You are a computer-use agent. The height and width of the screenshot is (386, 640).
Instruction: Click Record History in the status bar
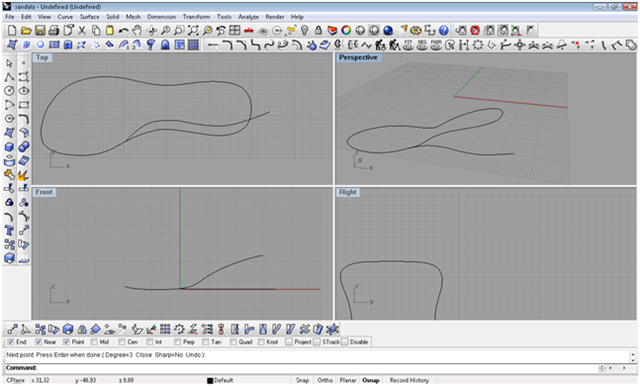pyautogui.click(x=409, y=380)
